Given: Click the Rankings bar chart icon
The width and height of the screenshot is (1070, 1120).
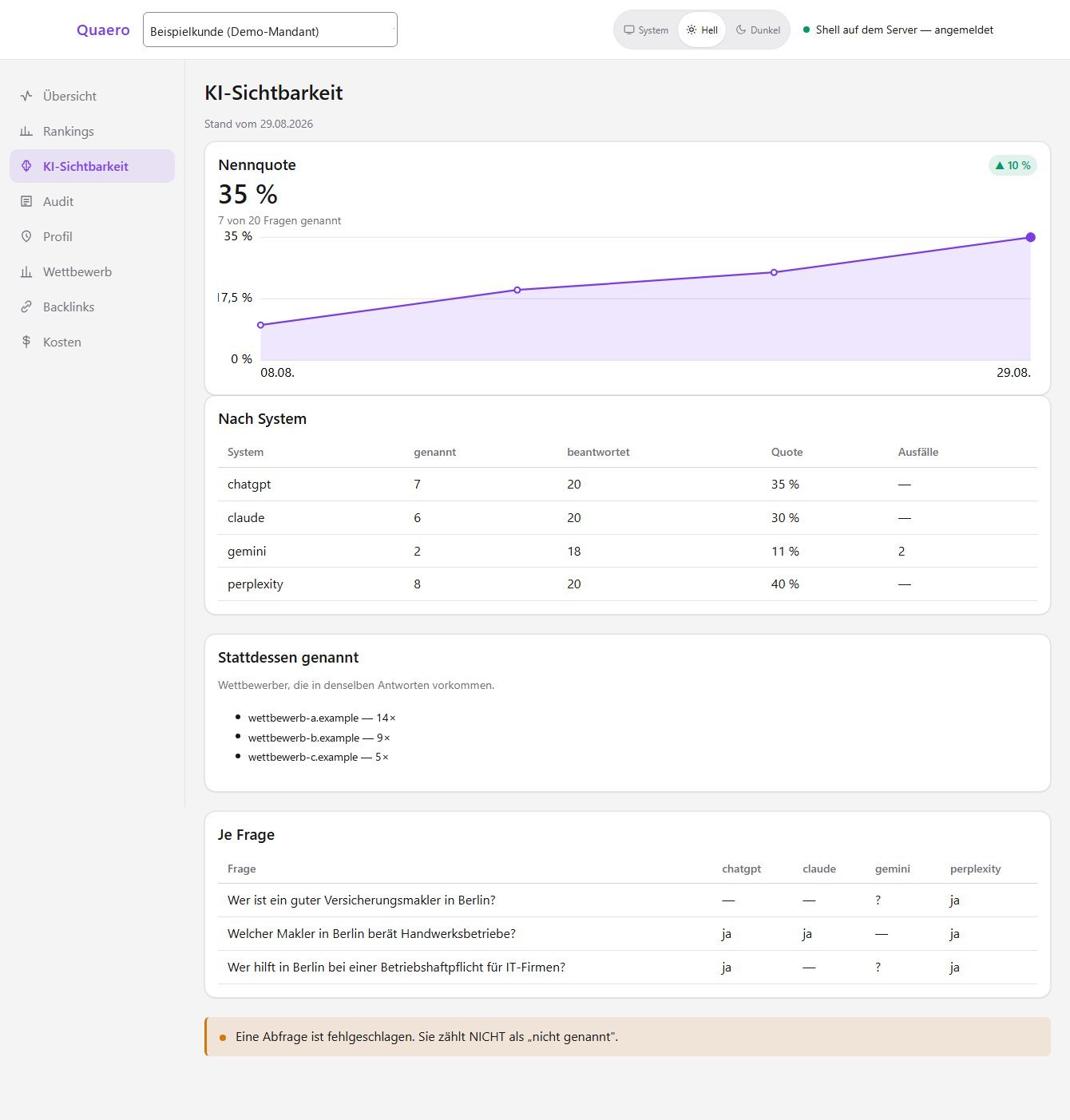Looking at the screenshot, I should coord(26,131).
